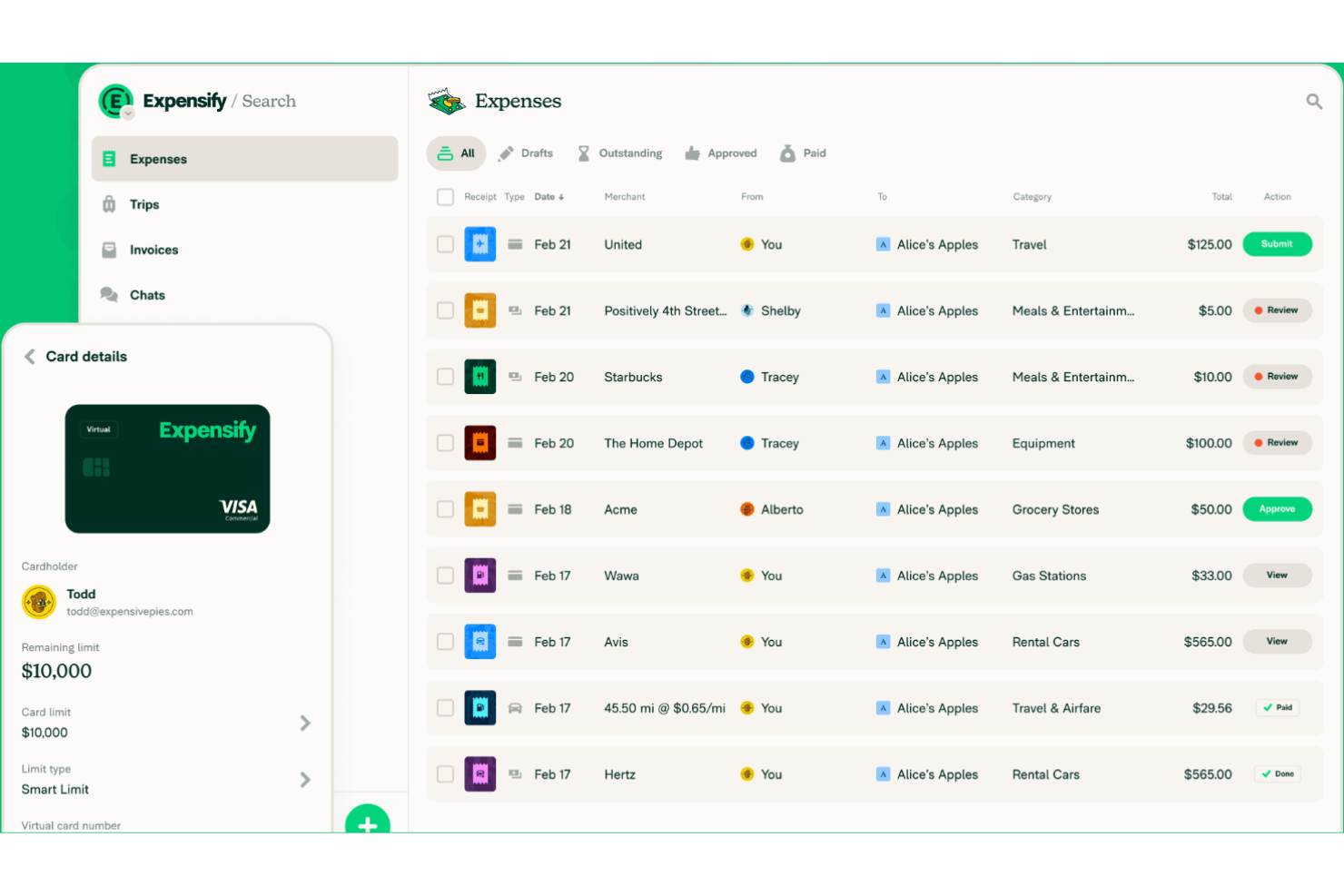Toggle the select-all checkbox in the header

coord(445,196)
